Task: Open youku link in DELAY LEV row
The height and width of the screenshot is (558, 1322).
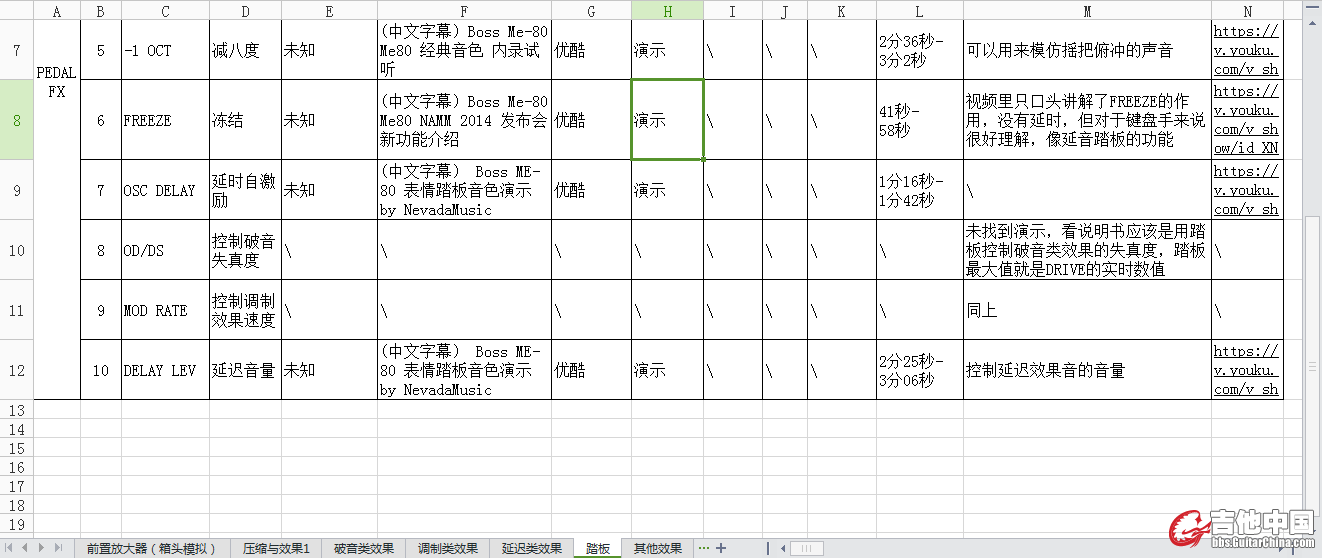Action: click(1246, 370)
